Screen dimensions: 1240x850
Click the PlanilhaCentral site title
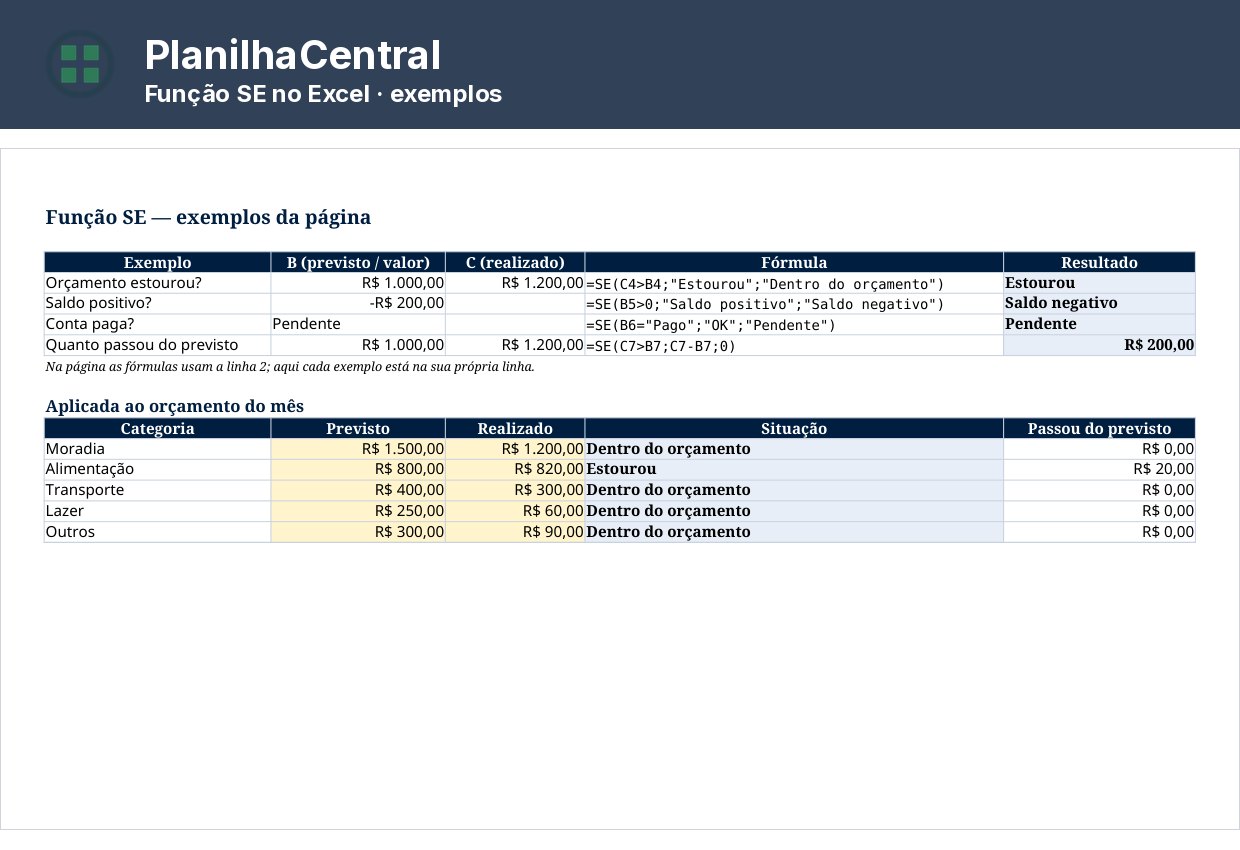(x=292, y=55)
